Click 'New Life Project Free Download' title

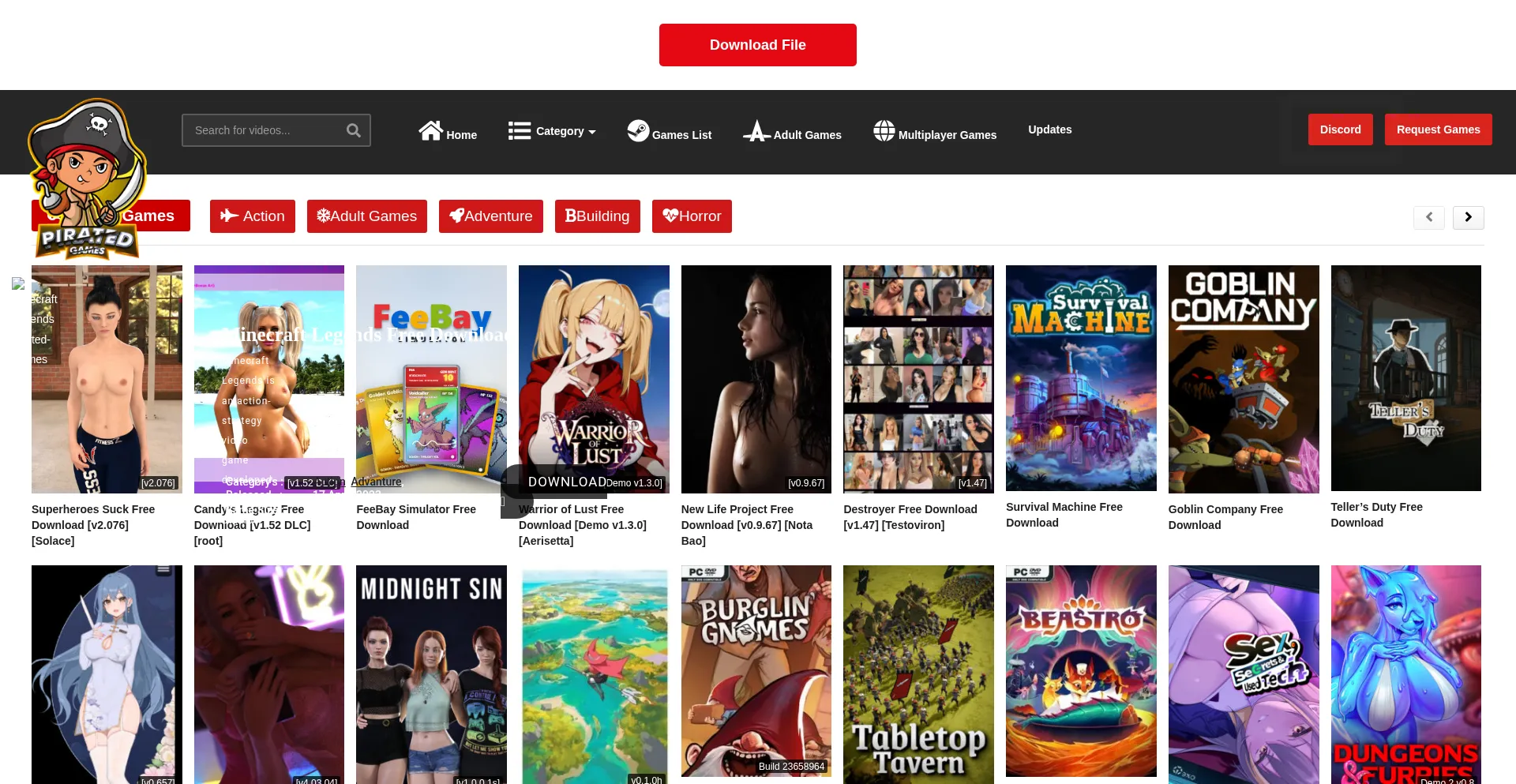click(747, 525)
